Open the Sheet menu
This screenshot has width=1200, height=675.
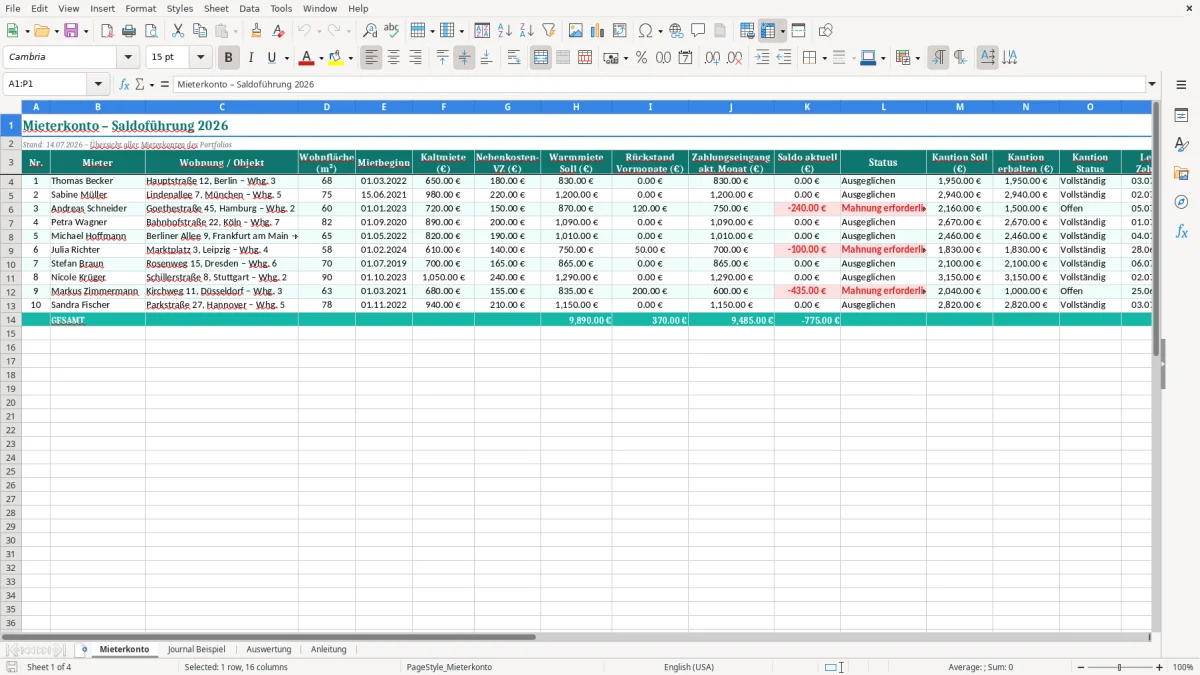pyautogui.click(x=217, y=8)
